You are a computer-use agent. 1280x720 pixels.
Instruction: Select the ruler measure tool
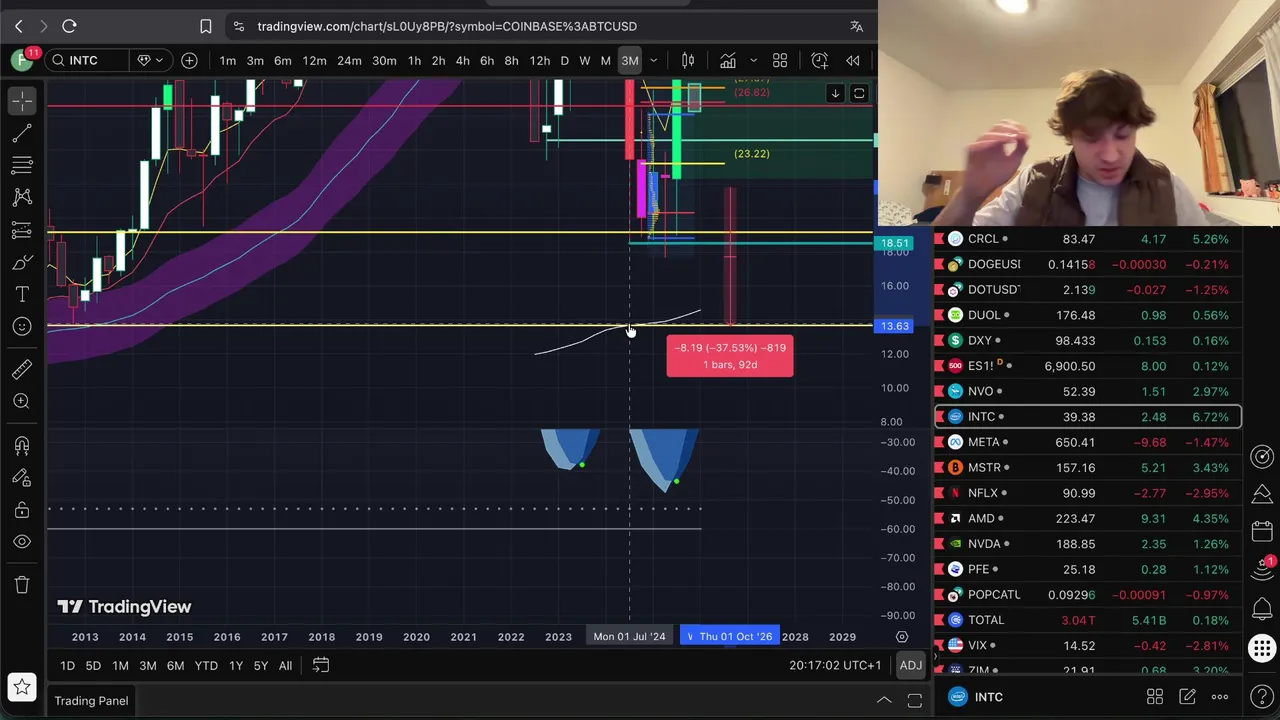pos(22,369)
